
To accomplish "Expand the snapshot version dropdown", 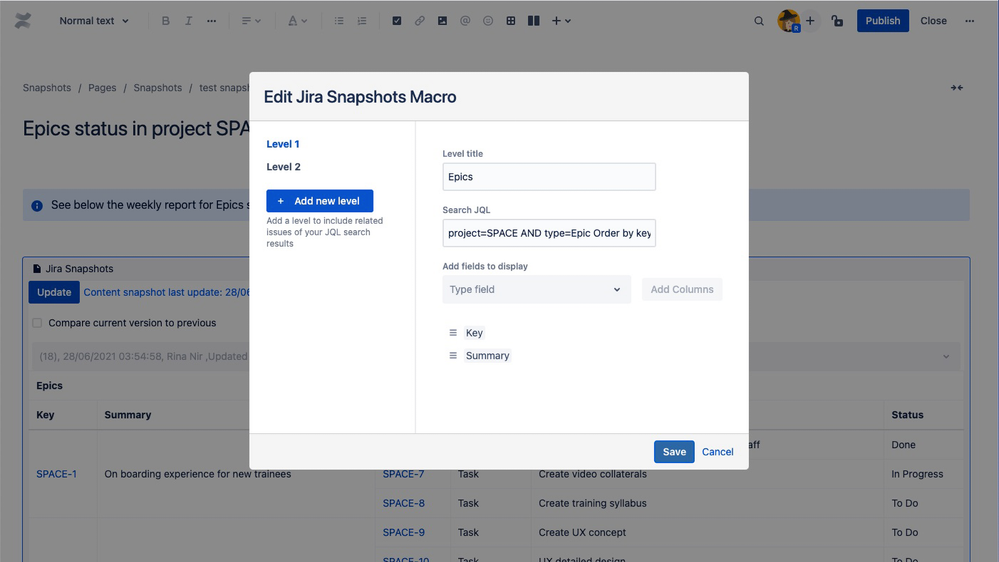I will click(946, 357).
